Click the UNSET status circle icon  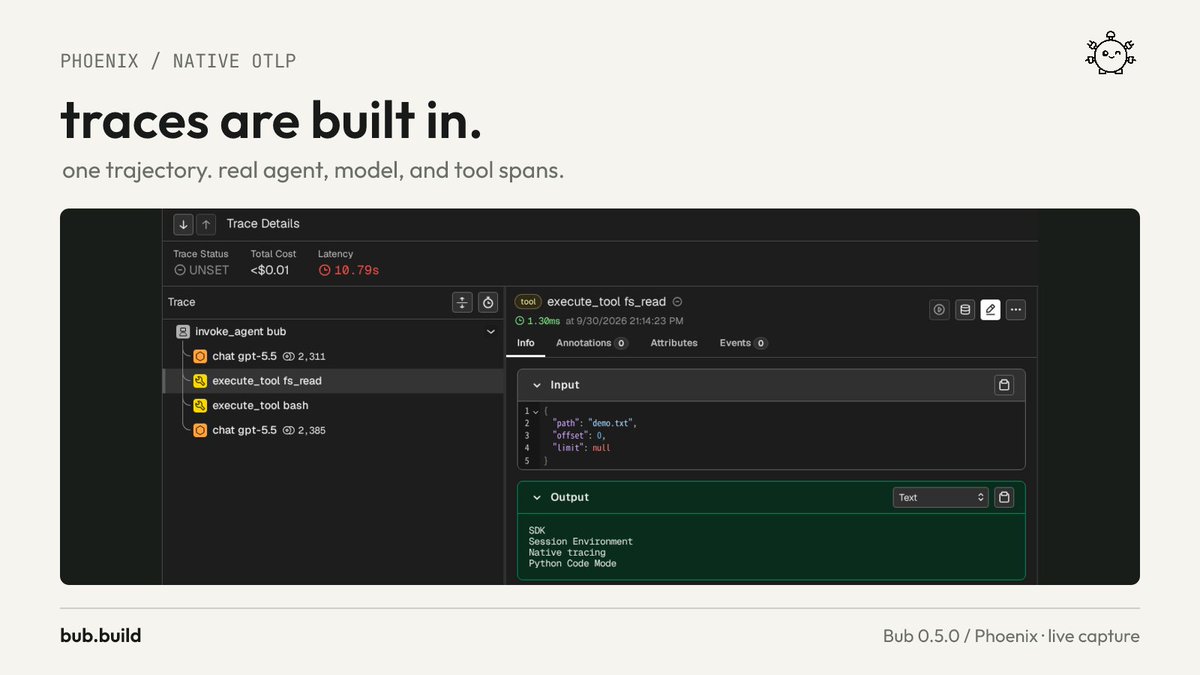(179, 270)
